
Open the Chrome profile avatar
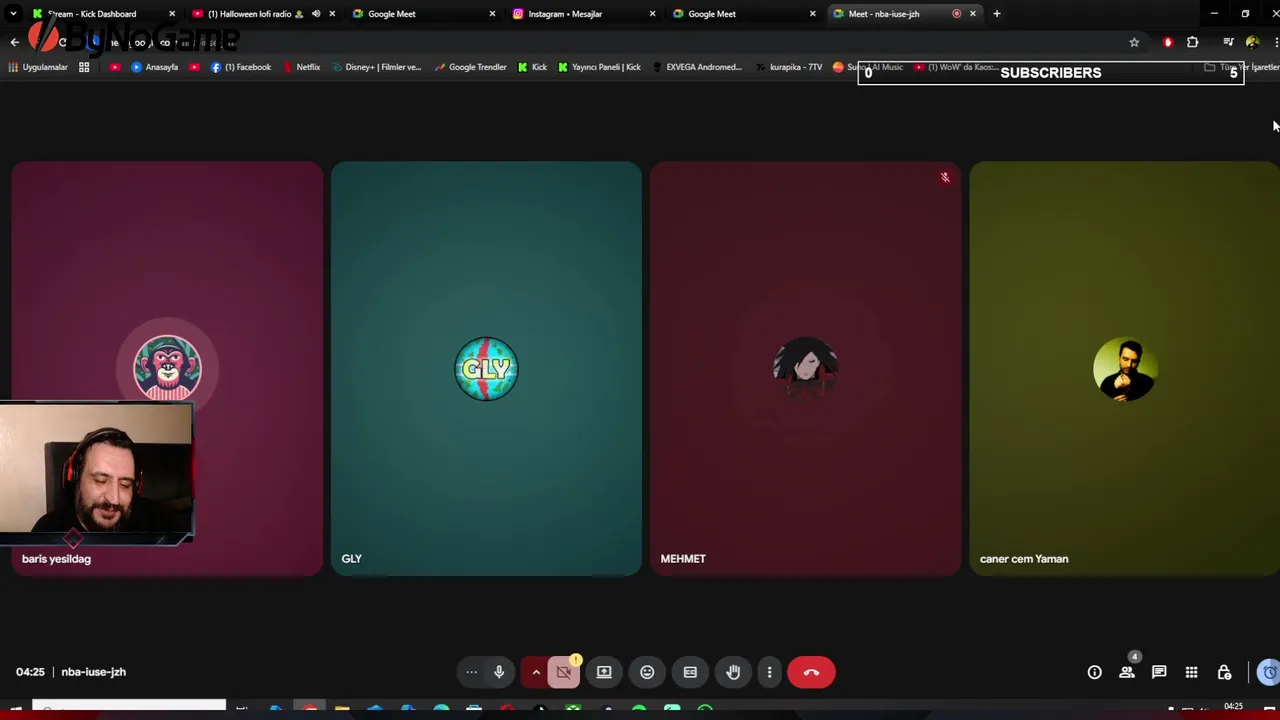click(1252, 42)
